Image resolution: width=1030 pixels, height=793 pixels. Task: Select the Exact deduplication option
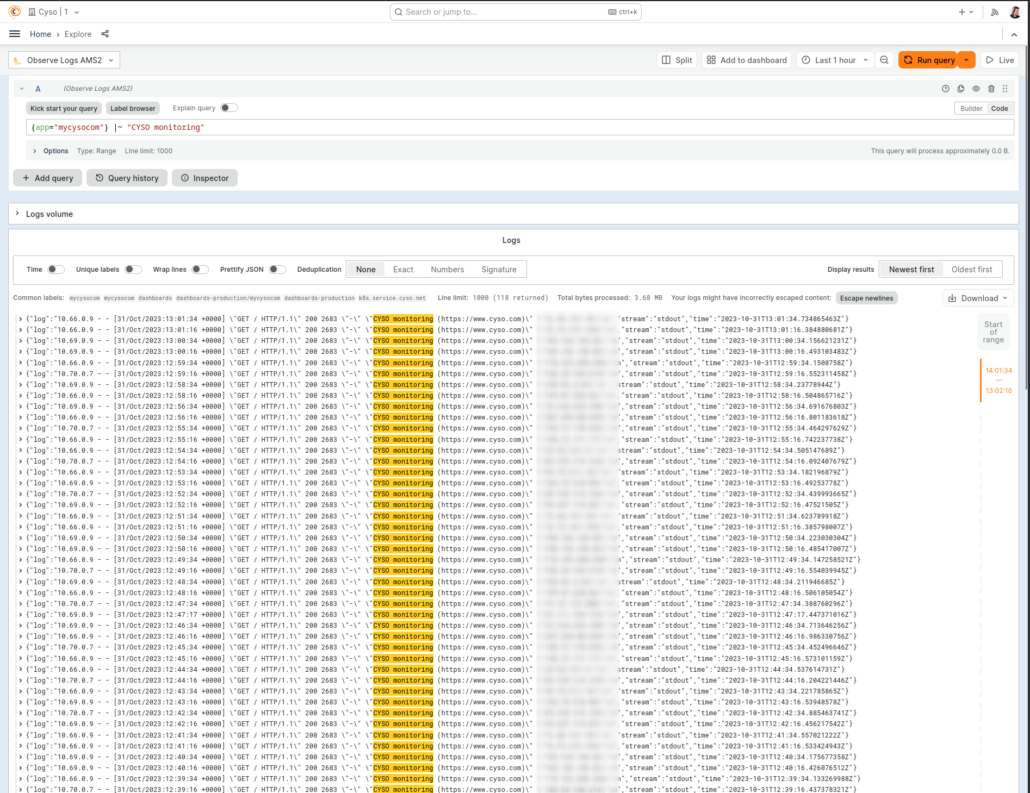point(403,269)
